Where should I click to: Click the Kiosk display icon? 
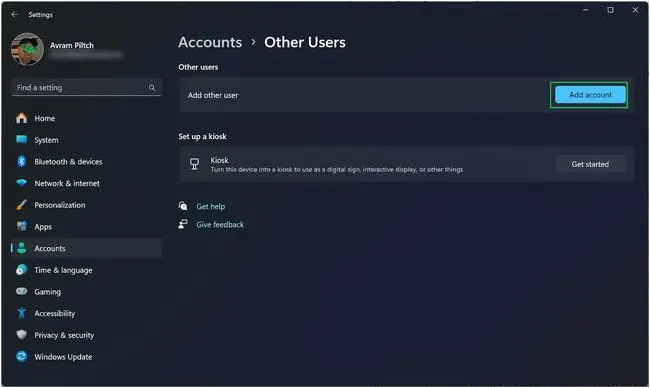click(194, 164)
